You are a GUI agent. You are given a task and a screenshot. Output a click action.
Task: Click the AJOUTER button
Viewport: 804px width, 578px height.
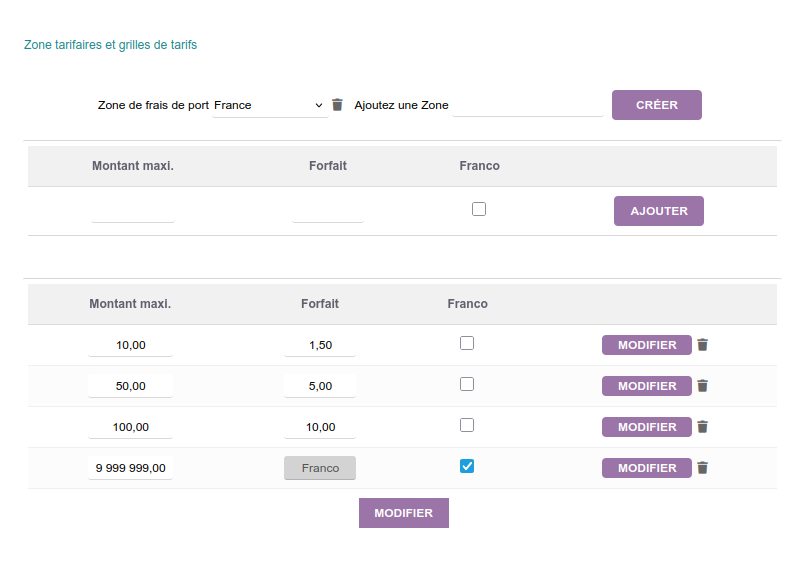tap(658, 211)
